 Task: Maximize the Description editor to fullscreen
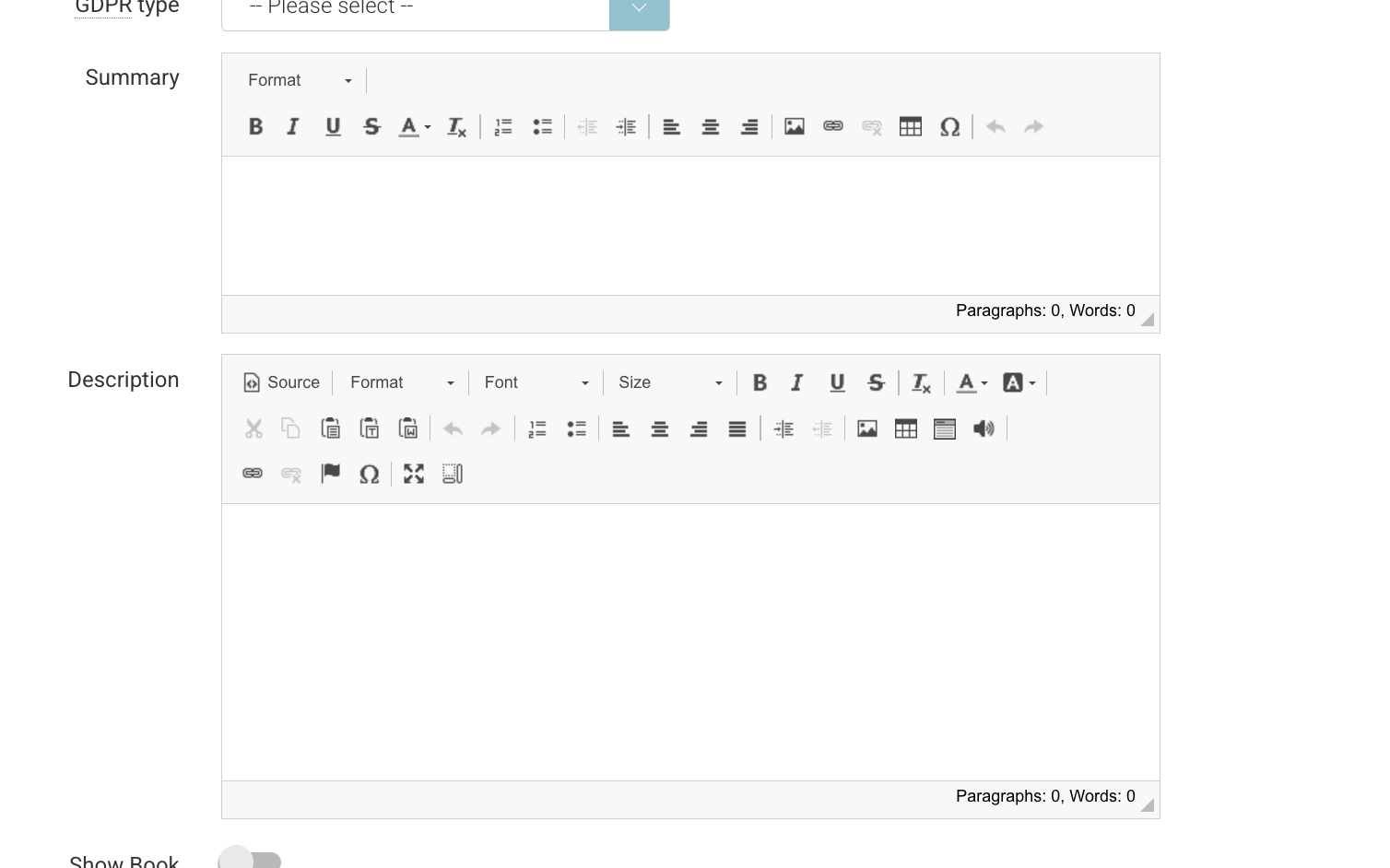413,474
